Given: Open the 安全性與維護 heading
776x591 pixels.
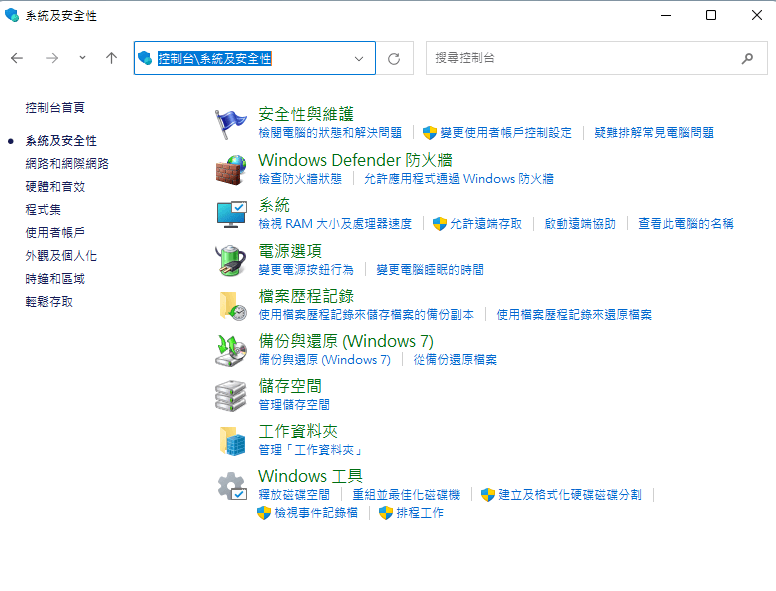Looking at the screenshot, I should [306, 114].
